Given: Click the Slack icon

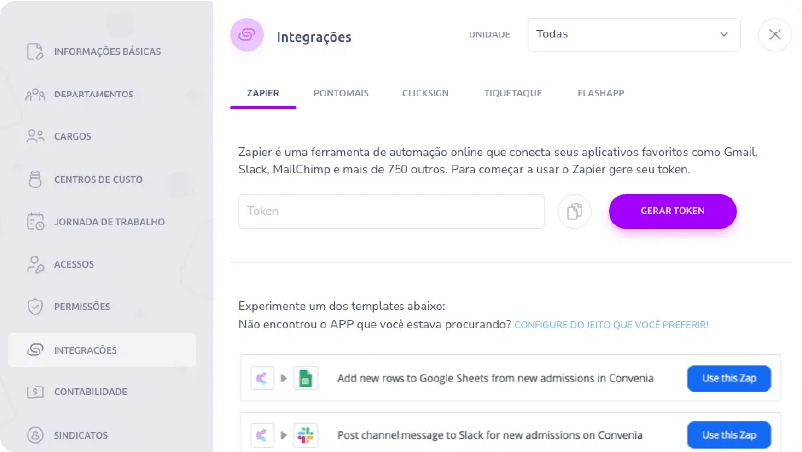Looking at the screenshot, I should [305, 435].
